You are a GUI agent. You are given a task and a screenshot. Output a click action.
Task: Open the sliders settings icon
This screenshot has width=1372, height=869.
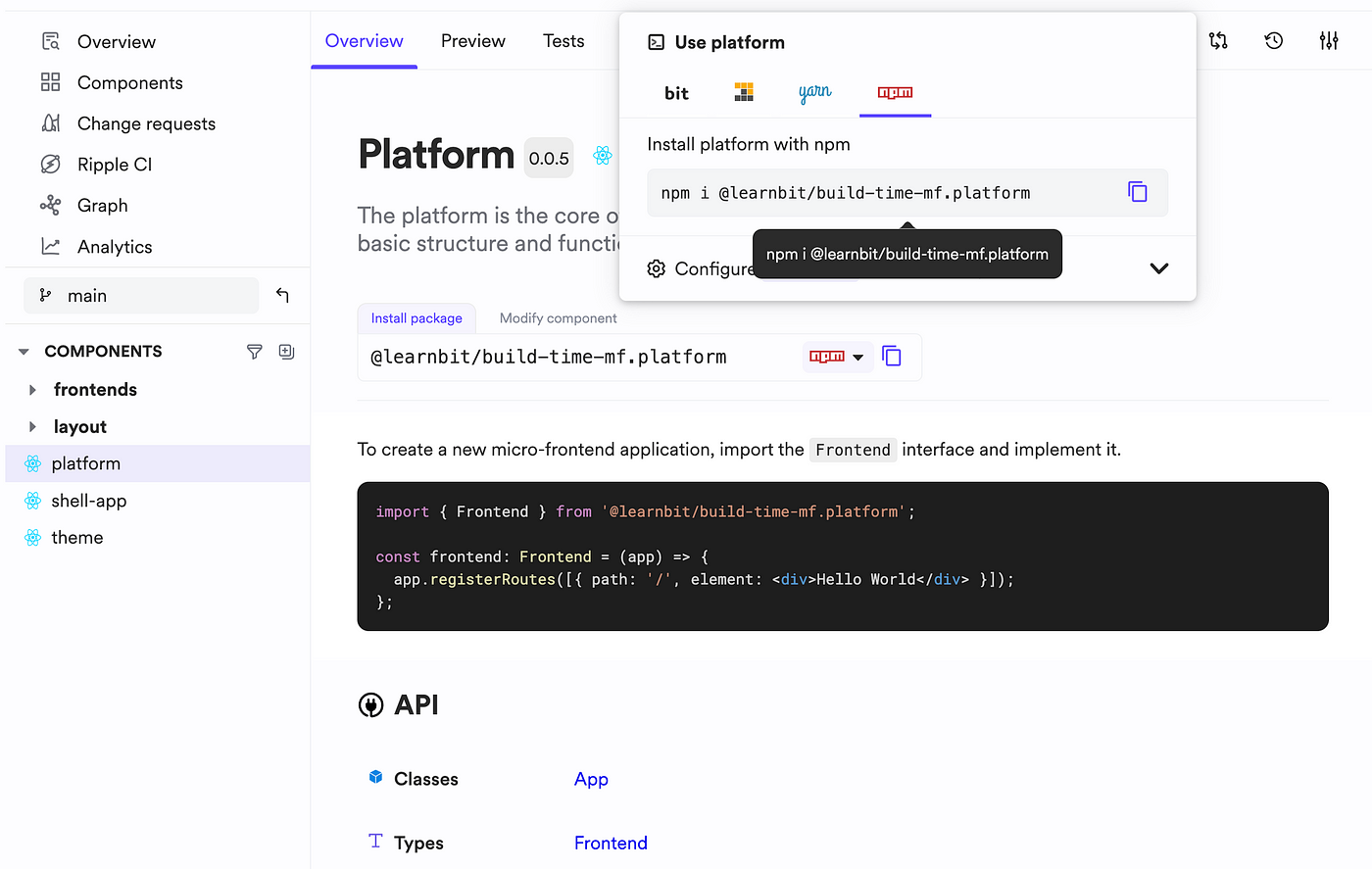[x=1329, y=41]
